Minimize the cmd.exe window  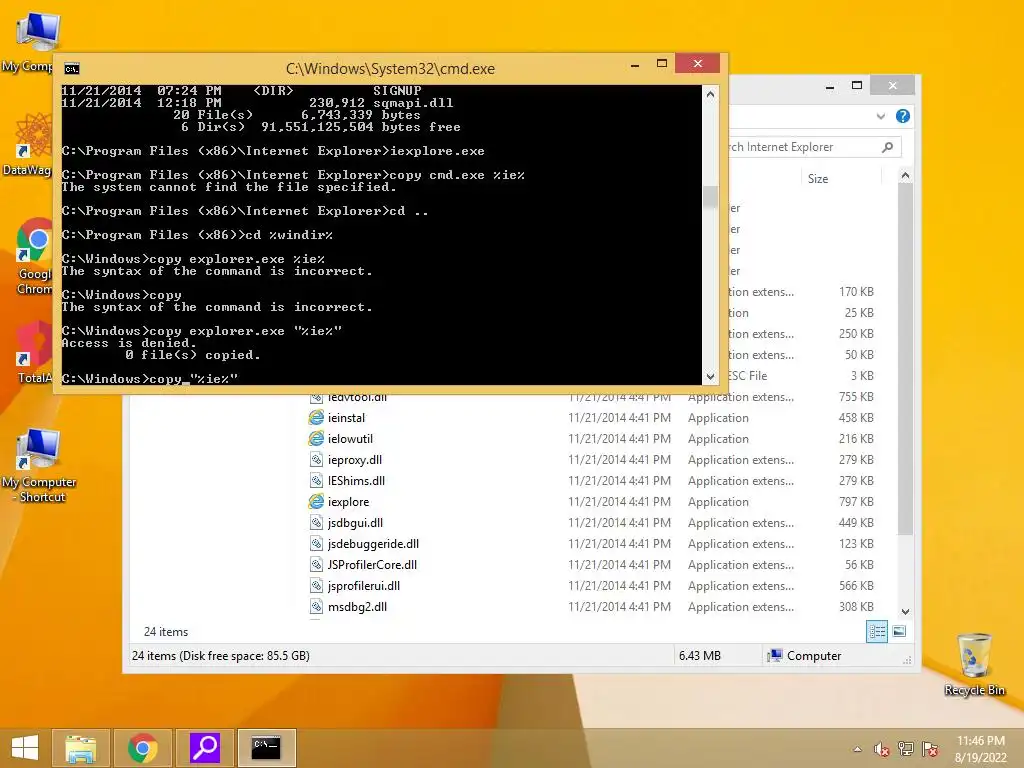[635, 64]
